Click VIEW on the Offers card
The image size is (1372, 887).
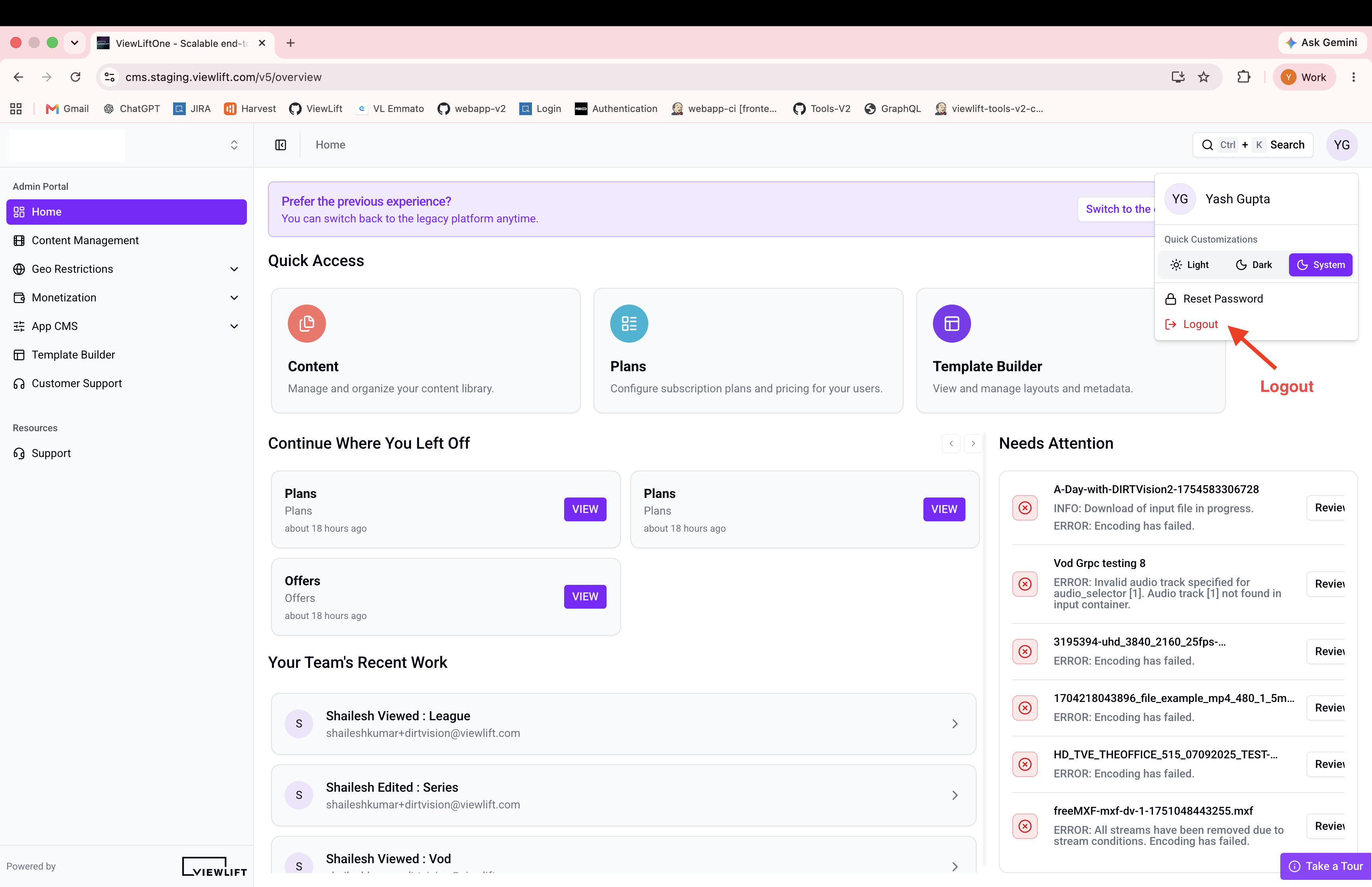[x=585, y=597]
